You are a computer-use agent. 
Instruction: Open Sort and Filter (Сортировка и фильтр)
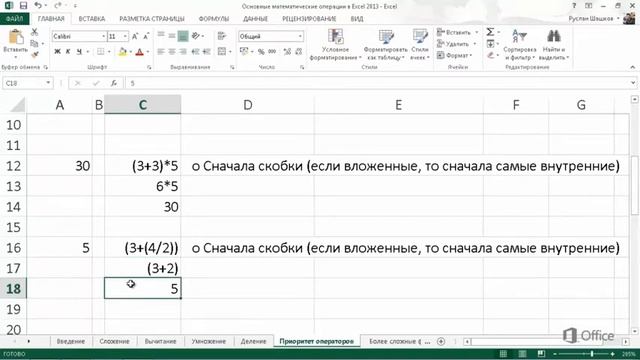(520, 44)
